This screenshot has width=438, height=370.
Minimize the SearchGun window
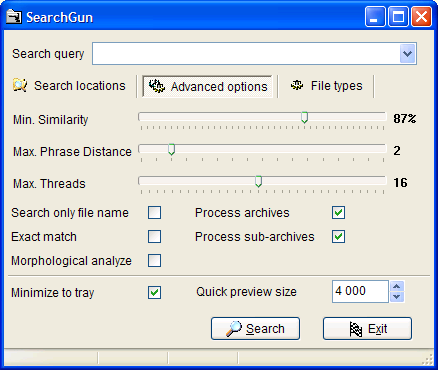click(375, 17)
